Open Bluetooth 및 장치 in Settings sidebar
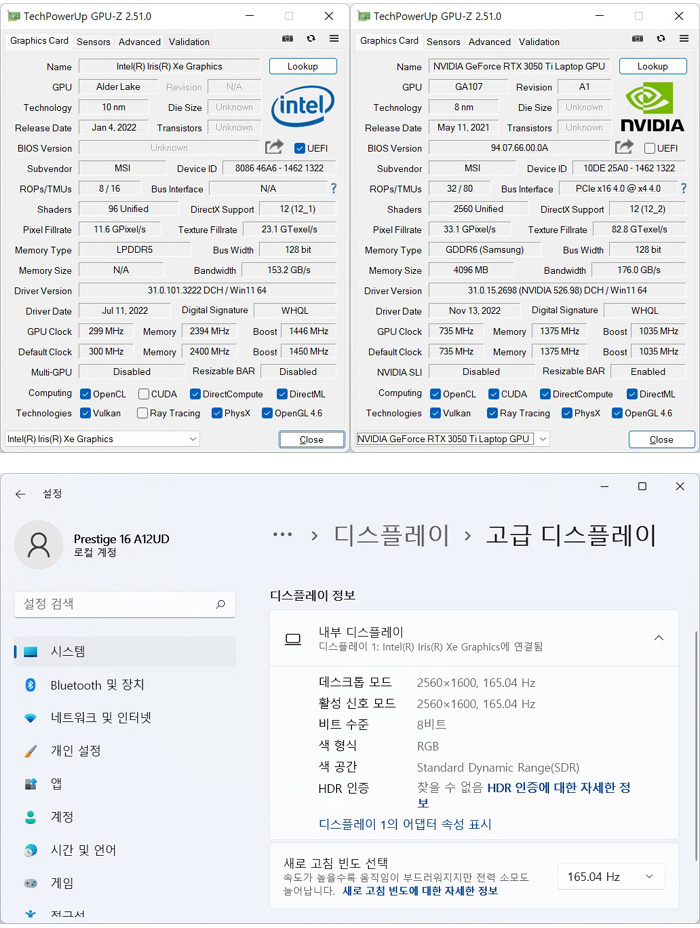Viewport: 700px width, 928px height. [x=97, y=685]
